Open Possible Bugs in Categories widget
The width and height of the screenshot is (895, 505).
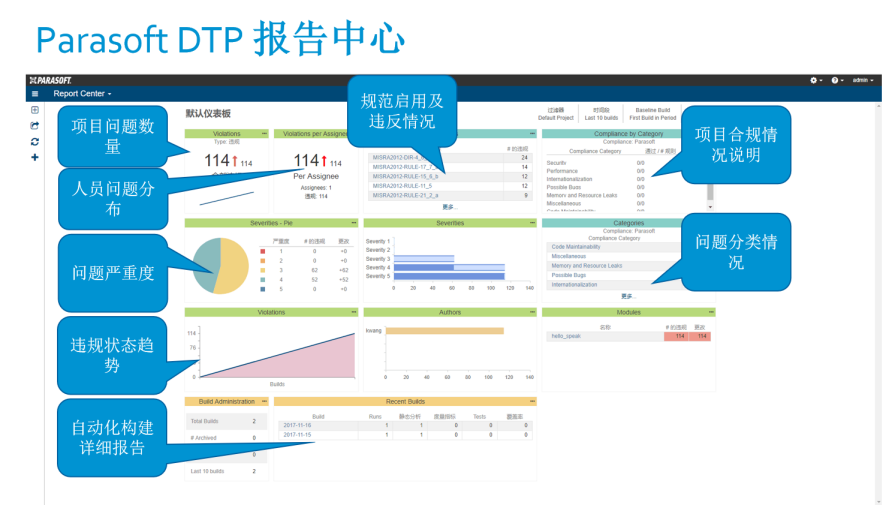coord(569,275)
